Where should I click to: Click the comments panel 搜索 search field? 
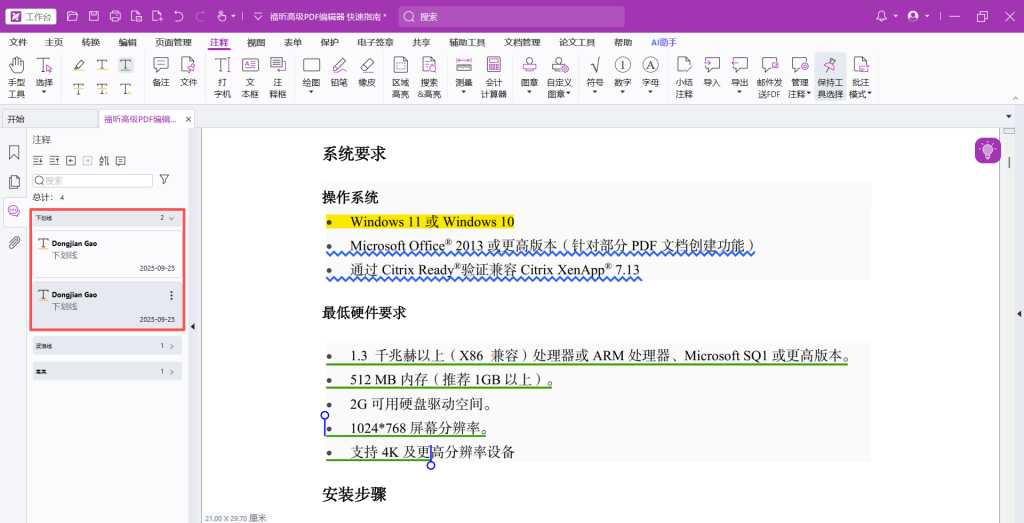click(x=92, y=181)
